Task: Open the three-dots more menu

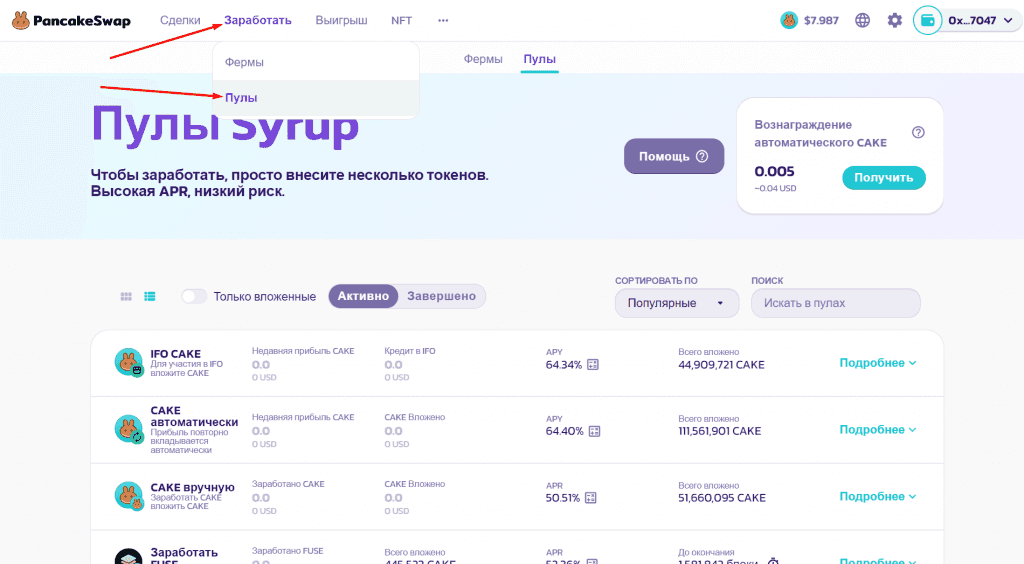Action: pos(443,20)
